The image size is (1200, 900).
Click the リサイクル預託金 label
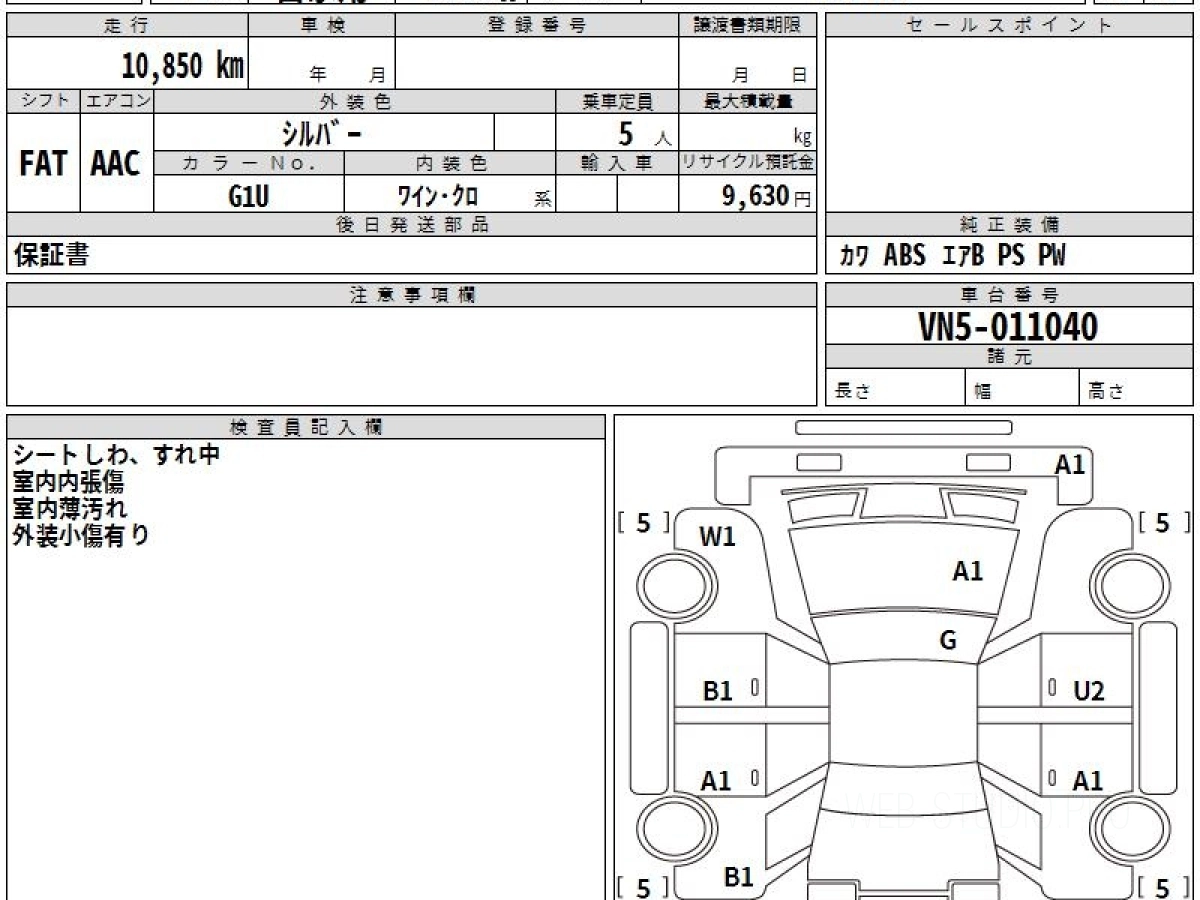pos(747,163)
